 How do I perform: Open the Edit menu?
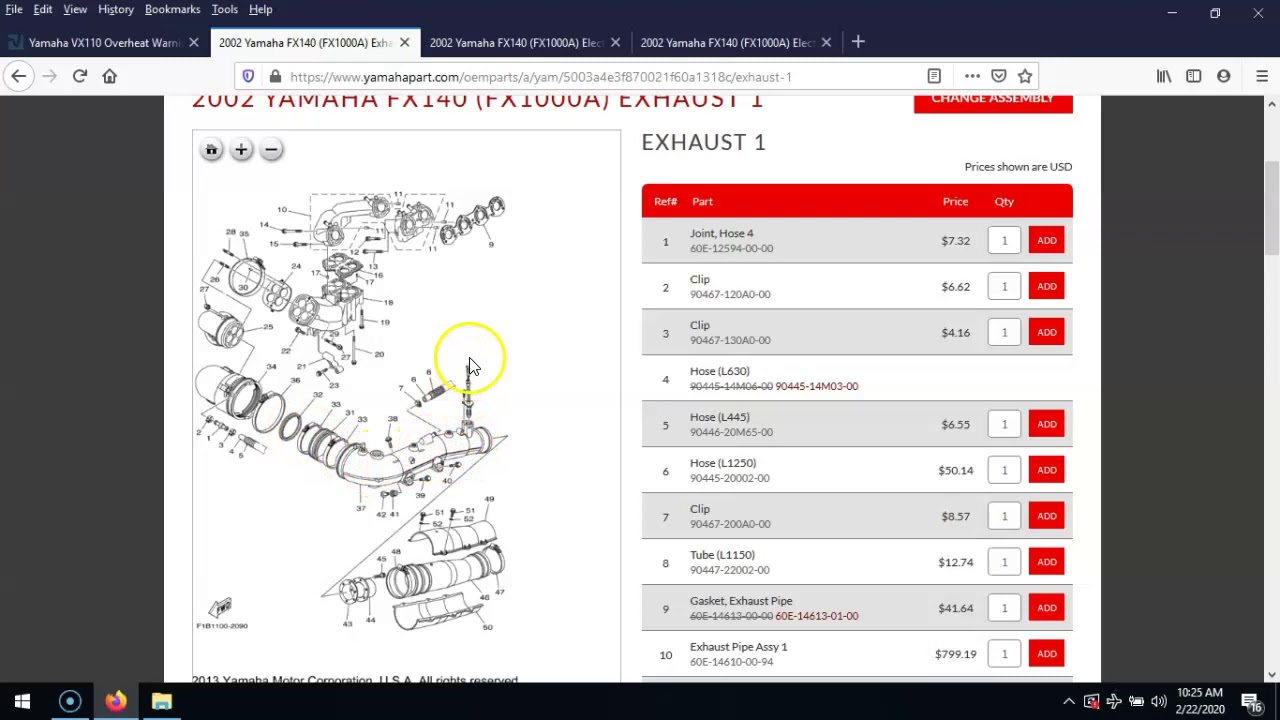pyautogui.click(x=43, y=9)
